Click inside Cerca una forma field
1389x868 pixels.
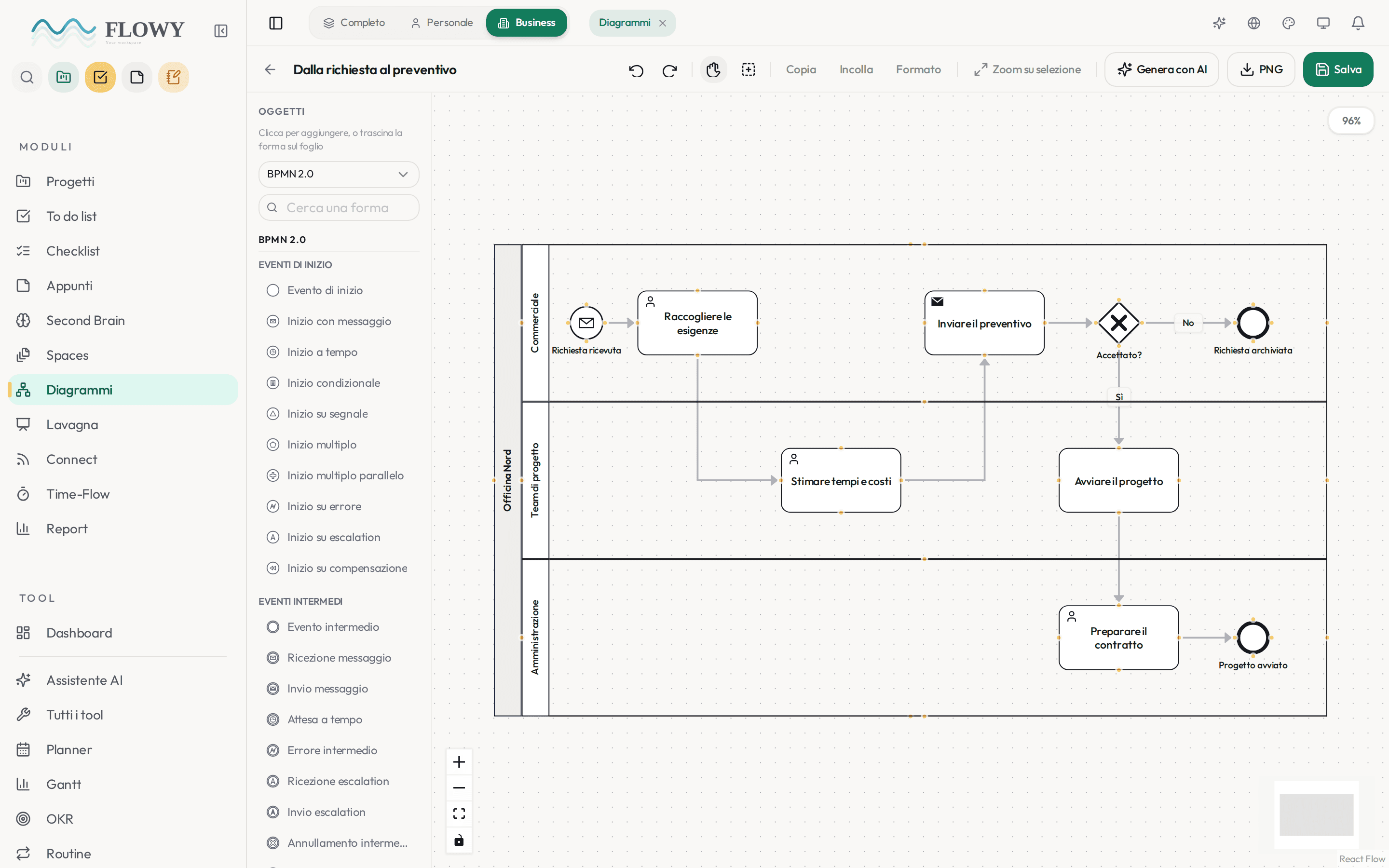tap(339, 207)
